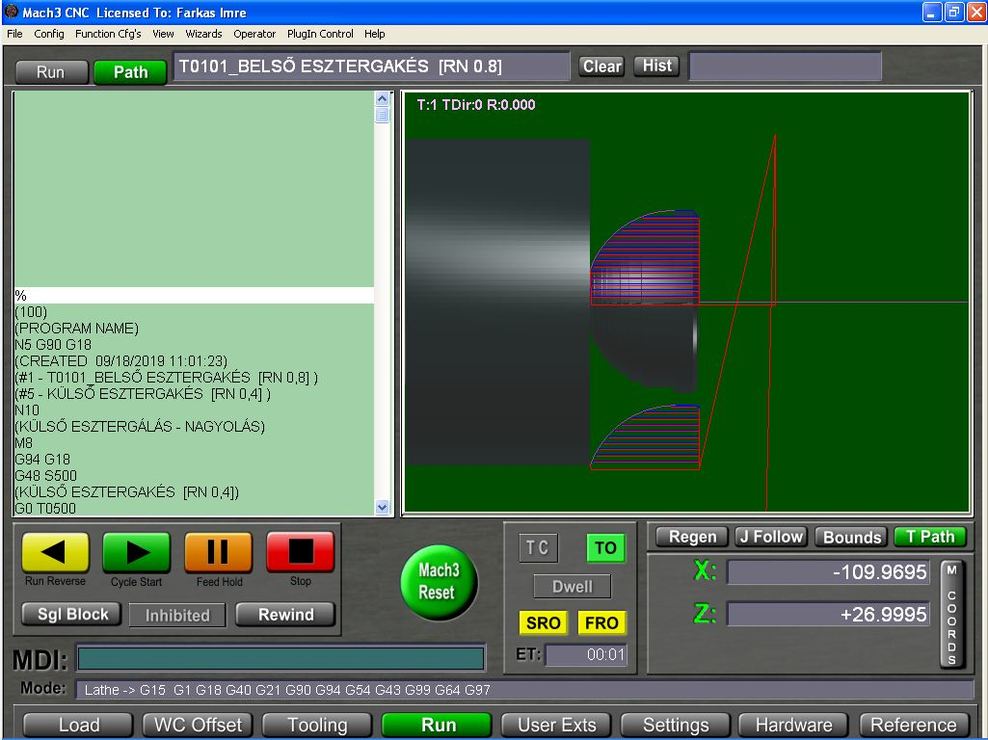Toggle the TO tool offset indicator
This screenshot has width=988, height=740.
pos(605,548)
